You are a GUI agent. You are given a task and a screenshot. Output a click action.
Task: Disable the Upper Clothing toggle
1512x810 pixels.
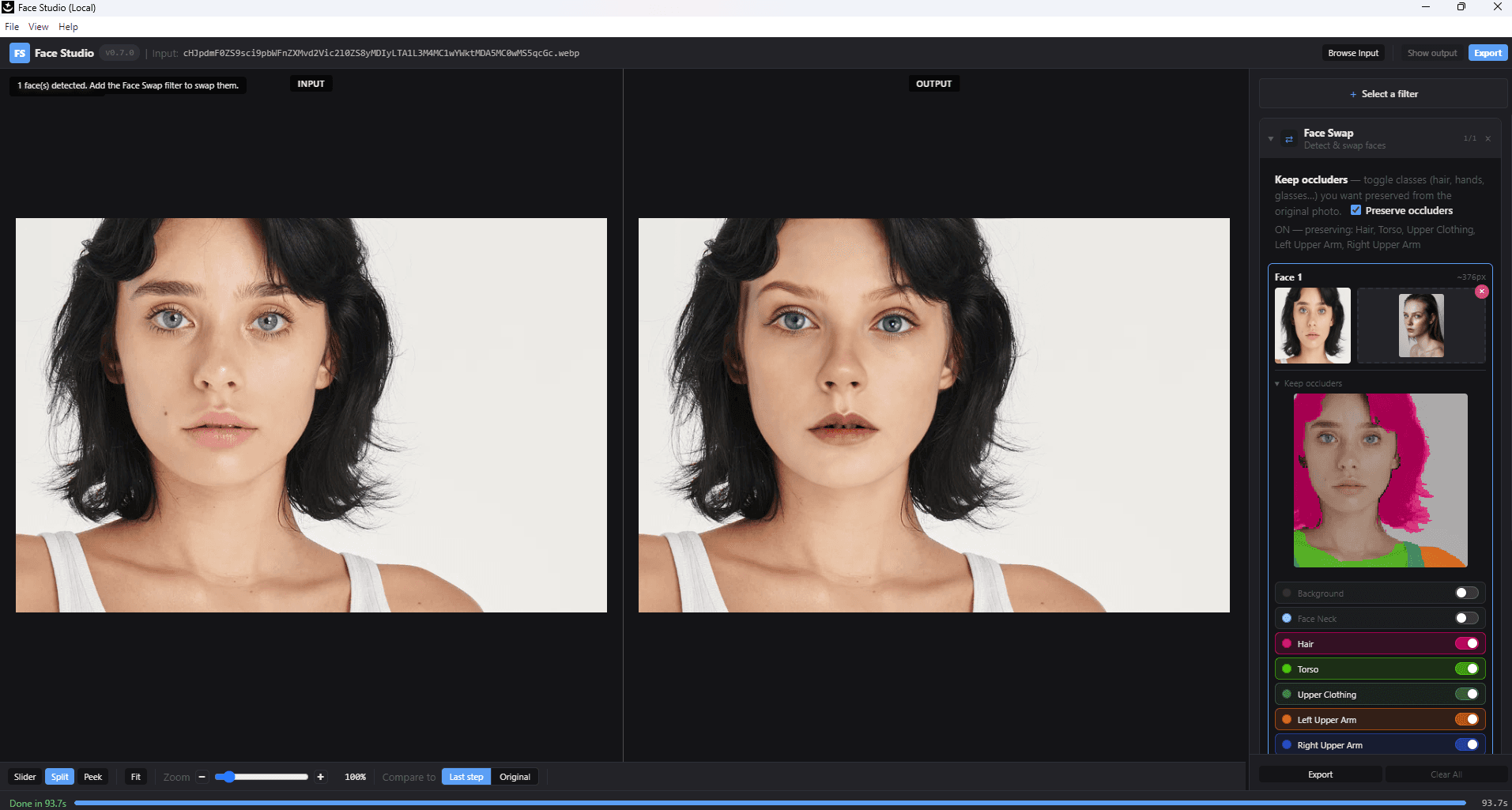1467,694
